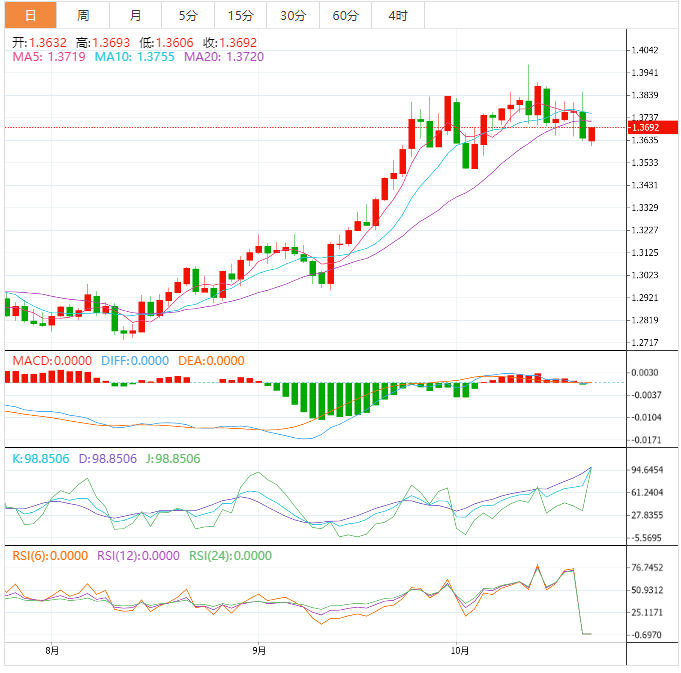Click the red 1.3692 current price label
Image resolution: width=681 pixels, height=673 pixels.
point(653,128)
